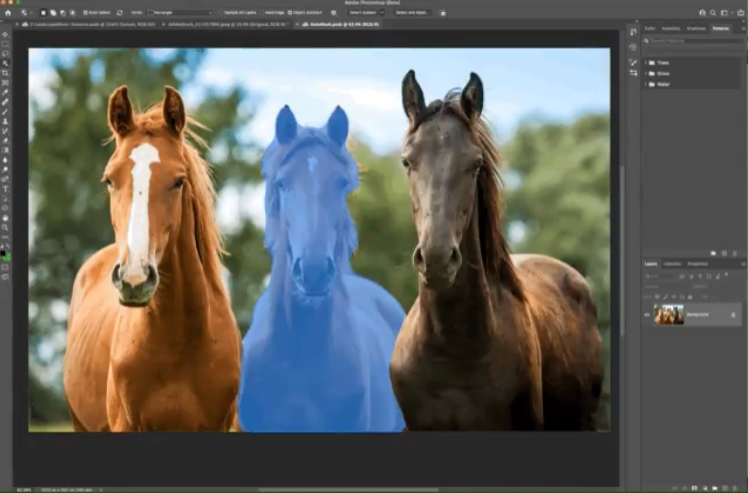Select the Lasso tool
This screenshot has width=748, height=493.
pos(5,53)
